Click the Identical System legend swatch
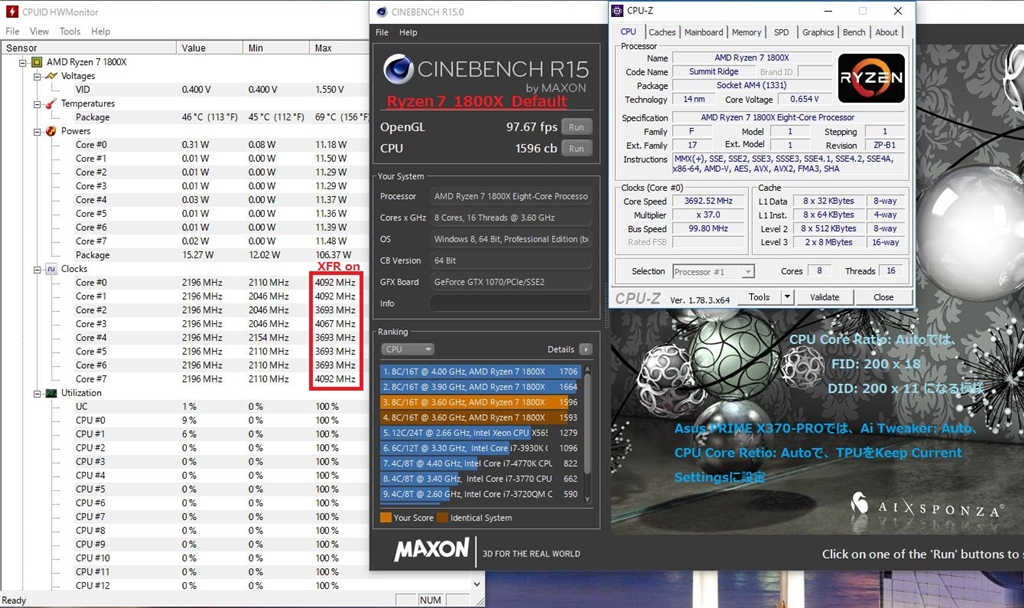The image size is (1024, 608). [x=442, y=518]
